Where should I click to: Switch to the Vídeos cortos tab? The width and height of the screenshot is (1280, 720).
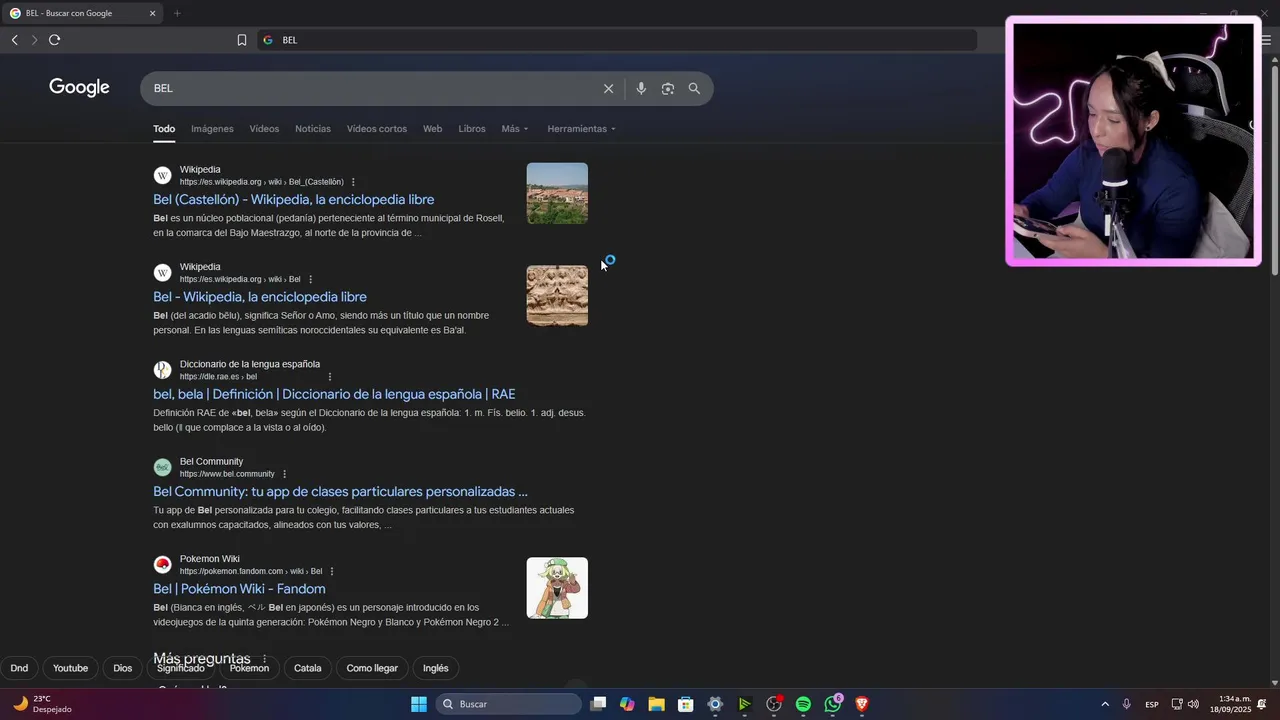point(376,129)
